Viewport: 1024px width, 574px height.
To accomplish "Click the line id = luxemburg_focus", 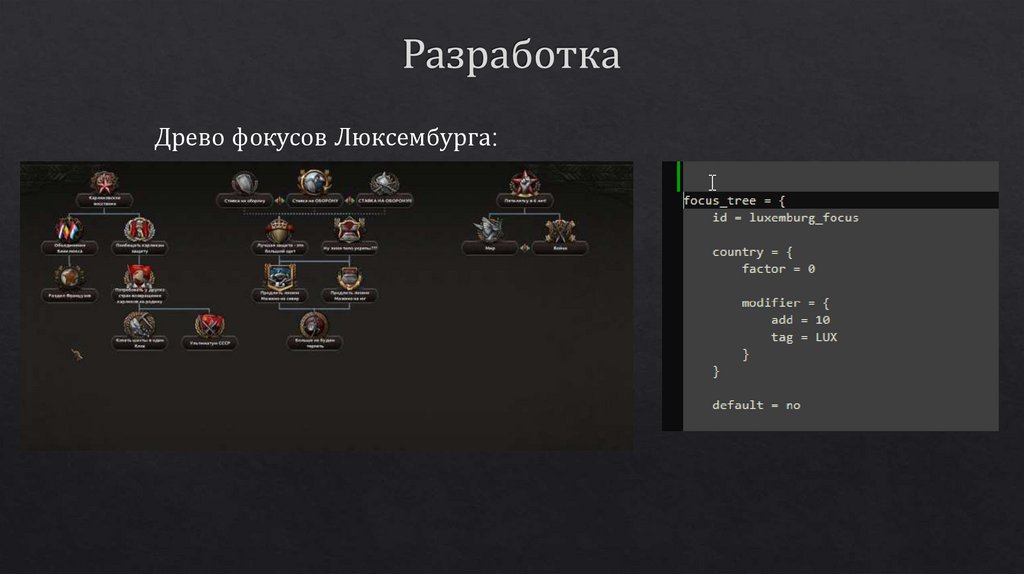I will click(786, 218).
